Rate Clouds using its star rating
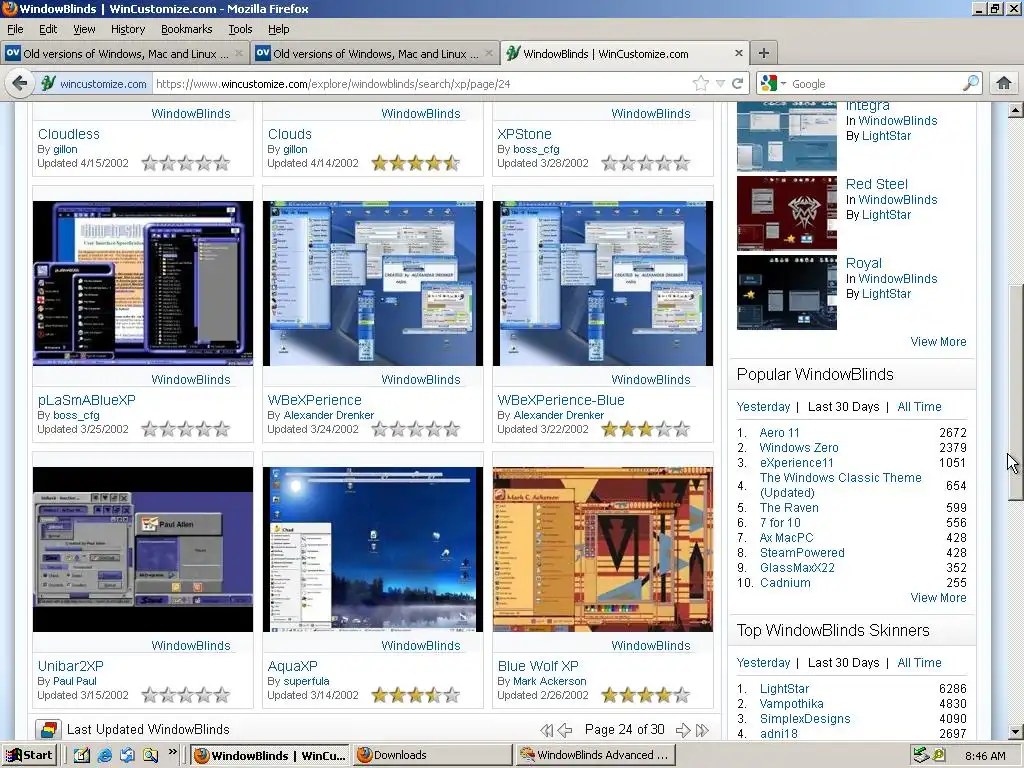 coord(416,163)
